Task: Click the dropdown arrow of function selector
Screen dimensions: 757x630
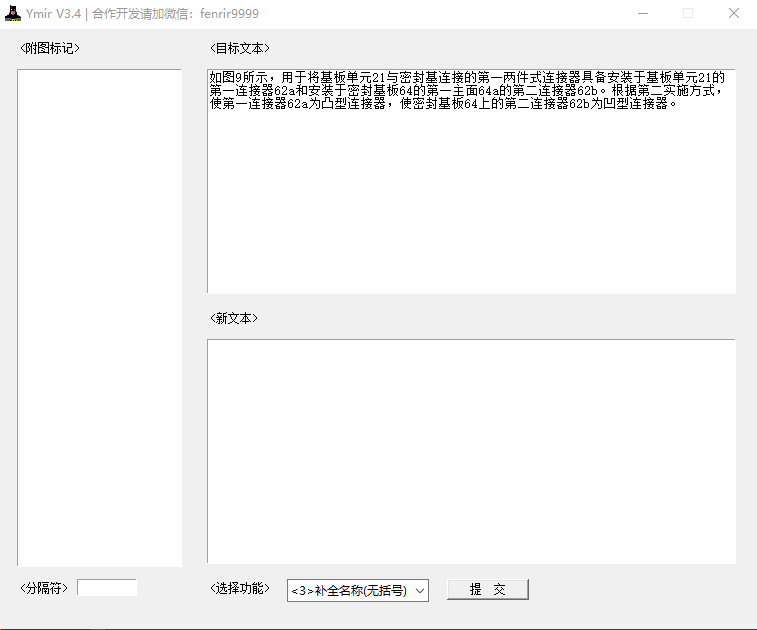Action: (419, 591)
